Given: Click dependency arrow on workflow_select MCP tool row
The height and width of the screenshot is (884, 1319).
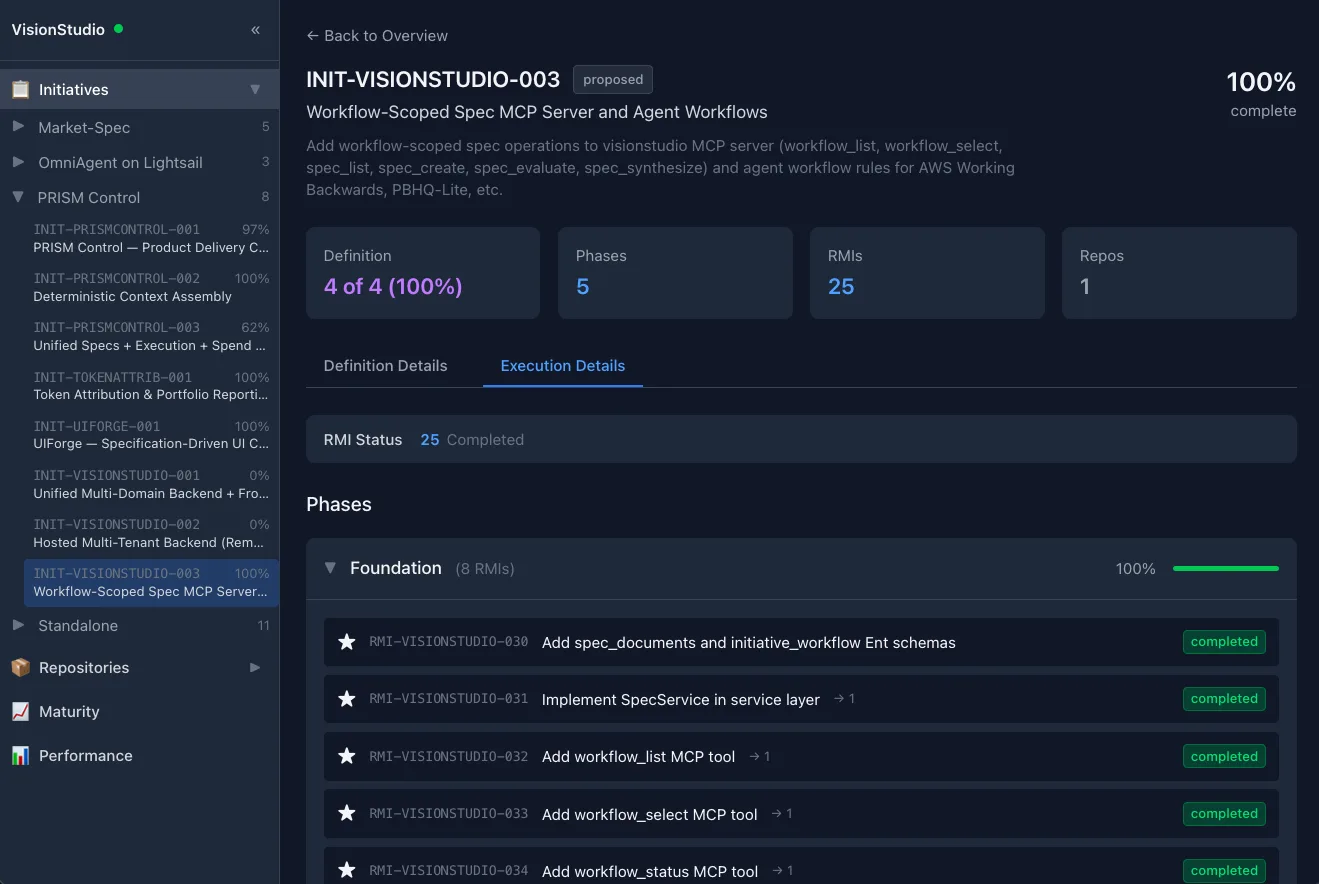Looking at the screenshot, I should point(781,814).
